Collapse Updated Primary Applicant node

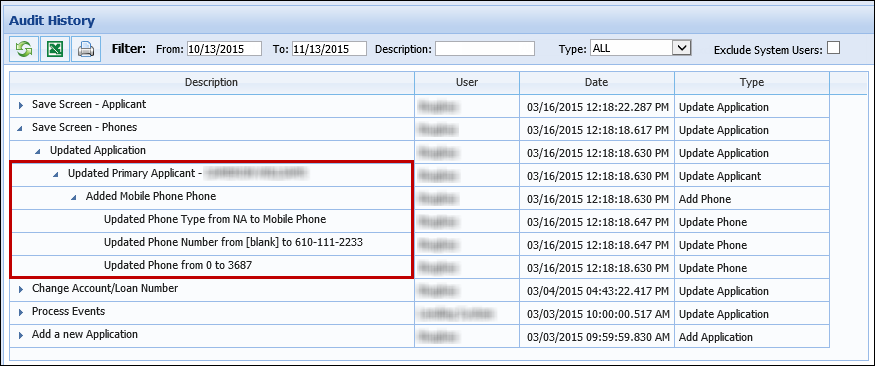[x=56, y=175]
